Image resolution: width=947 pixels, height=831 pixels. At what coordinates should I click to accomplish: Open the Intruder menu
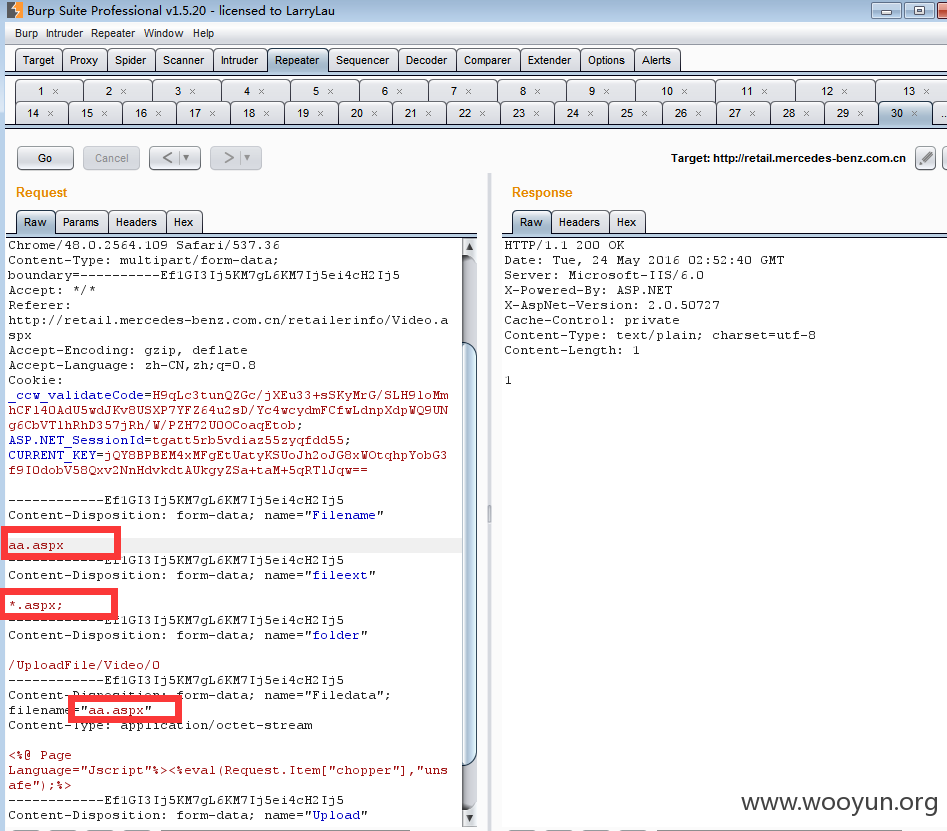click(64, 33)
